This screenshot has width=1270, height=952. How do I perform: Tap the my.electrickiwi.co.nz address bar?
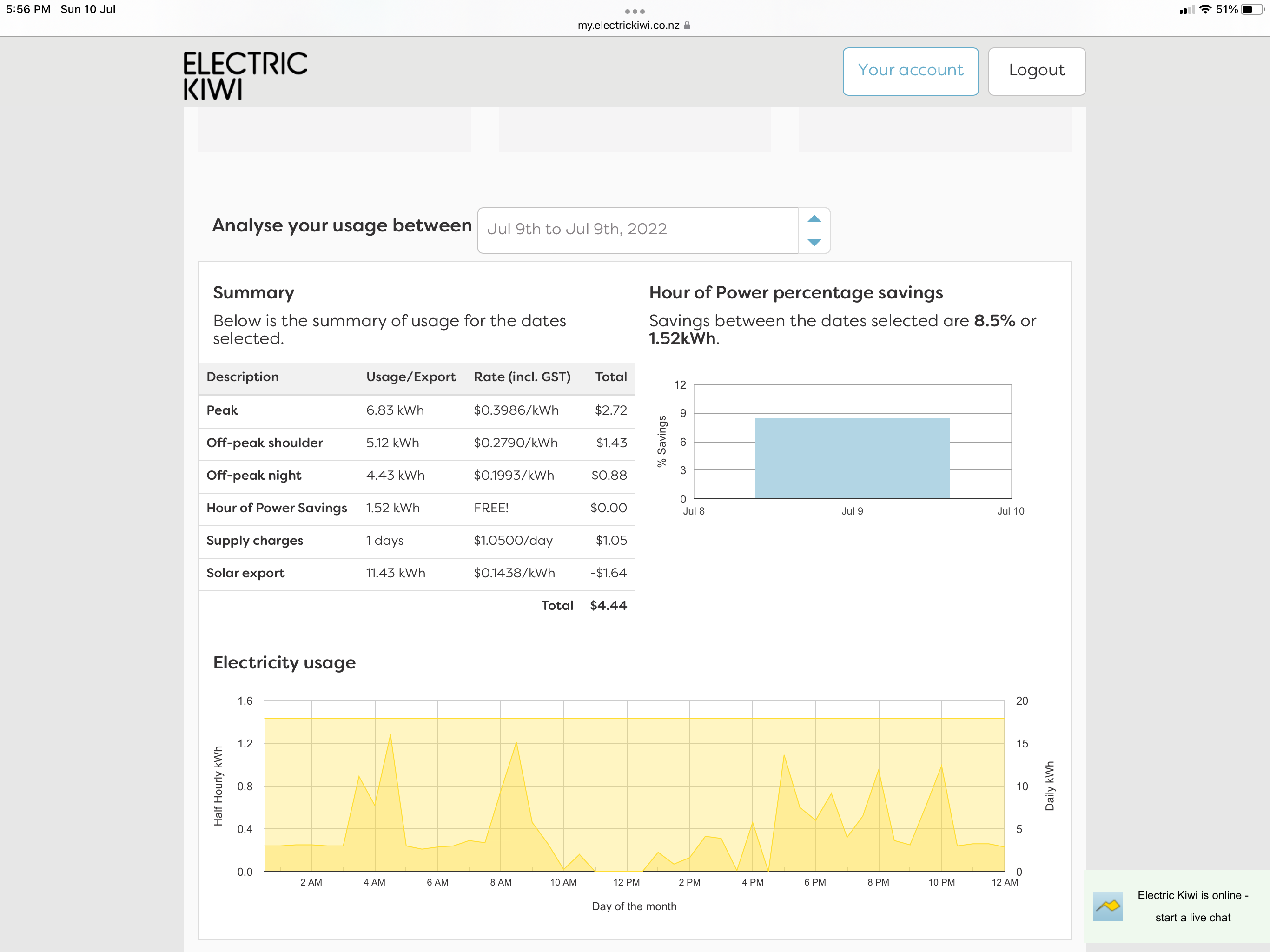tap(628, 25)
